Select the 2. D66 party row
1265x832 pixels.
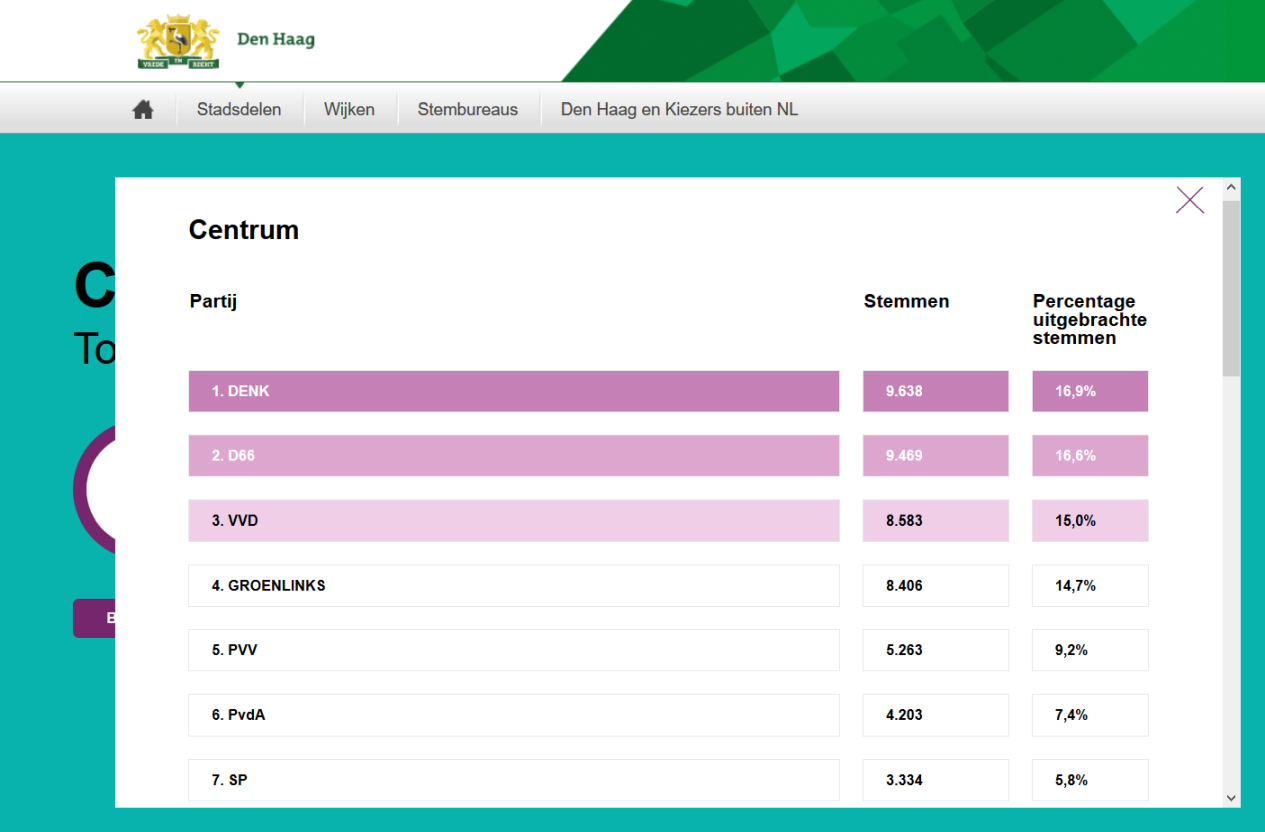coord(514,455)
